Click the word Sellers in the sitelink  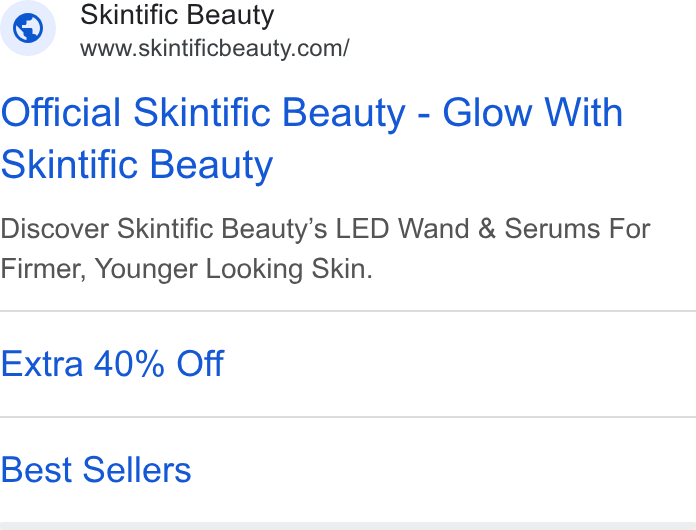click(137, 470)
